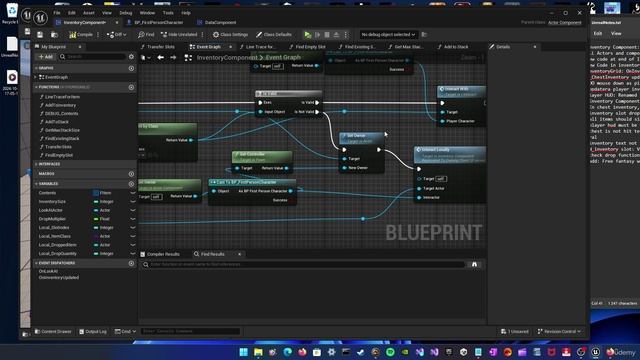This screenshot has height=360, width=640.
Task: Collapse the Graphs section
Action: [x=36, y=68]
